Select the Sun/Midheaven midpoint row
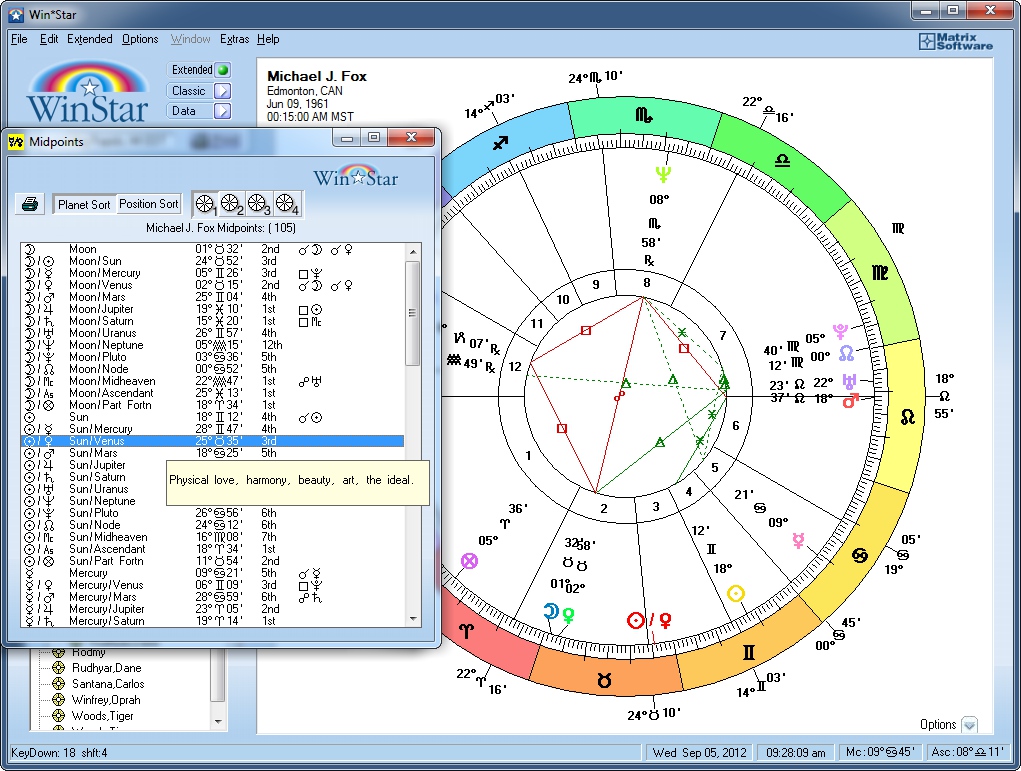 pos(213,537)
